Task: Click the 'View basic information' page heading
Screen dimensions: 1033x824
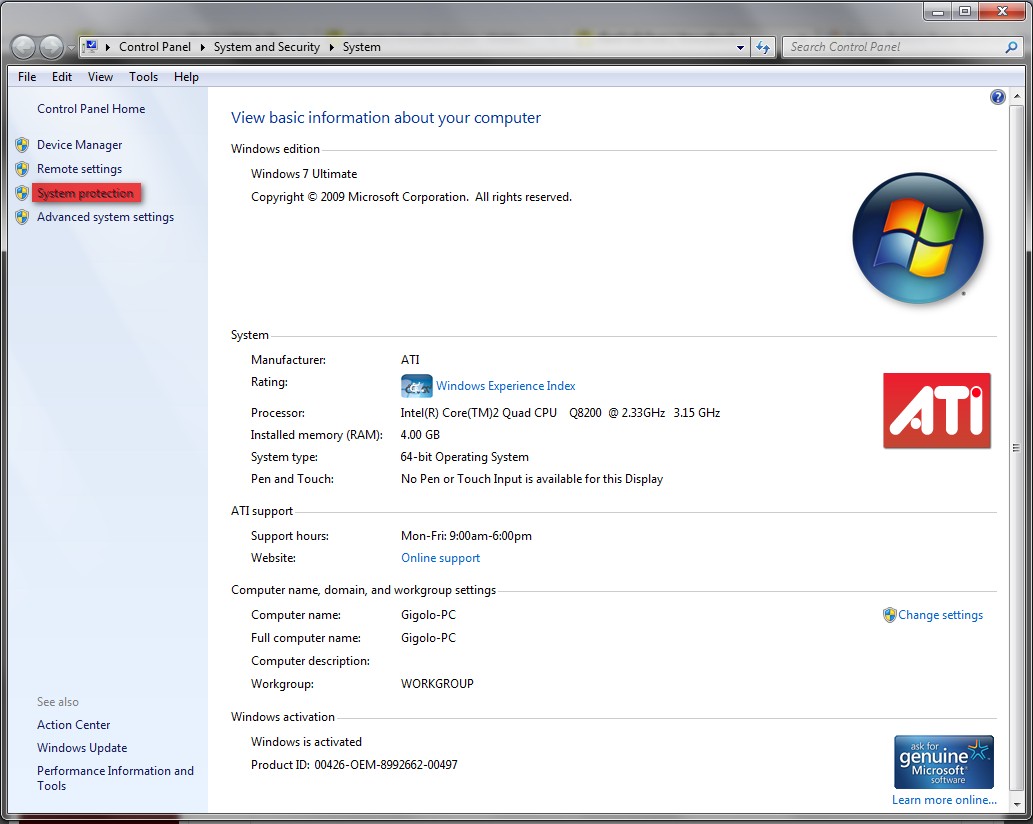Action: pyautogui.click(x=386, y=118)
